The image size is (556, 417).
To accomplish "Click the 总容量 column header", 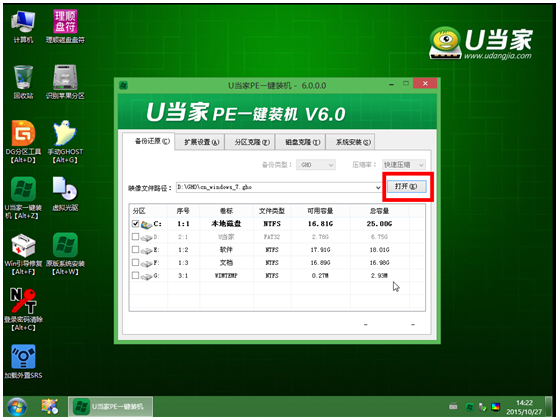I will point(379,211).
